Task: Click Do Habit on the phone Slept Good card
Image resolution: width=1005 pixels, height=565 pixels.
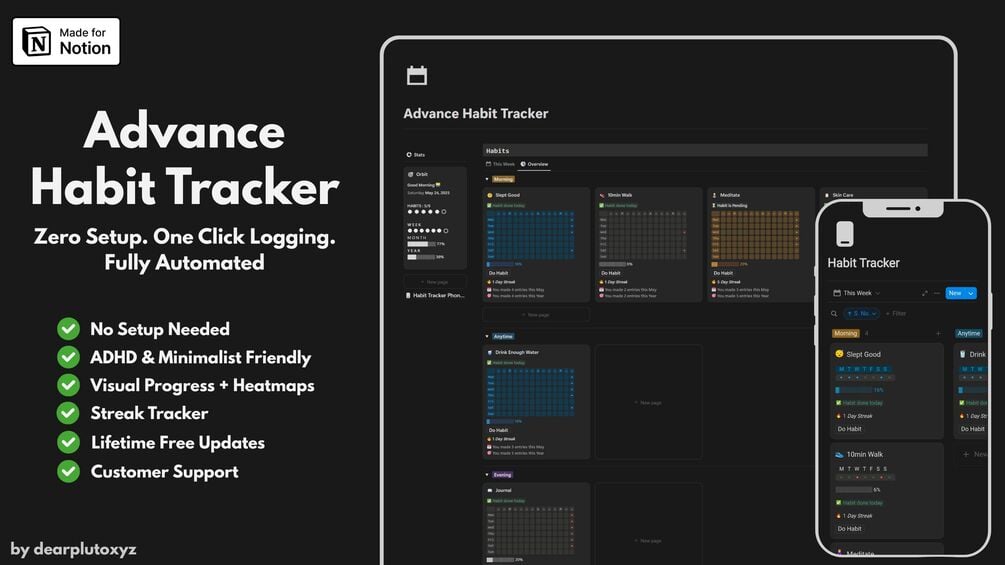Action: pyautogui.click(x=849, y=429)
